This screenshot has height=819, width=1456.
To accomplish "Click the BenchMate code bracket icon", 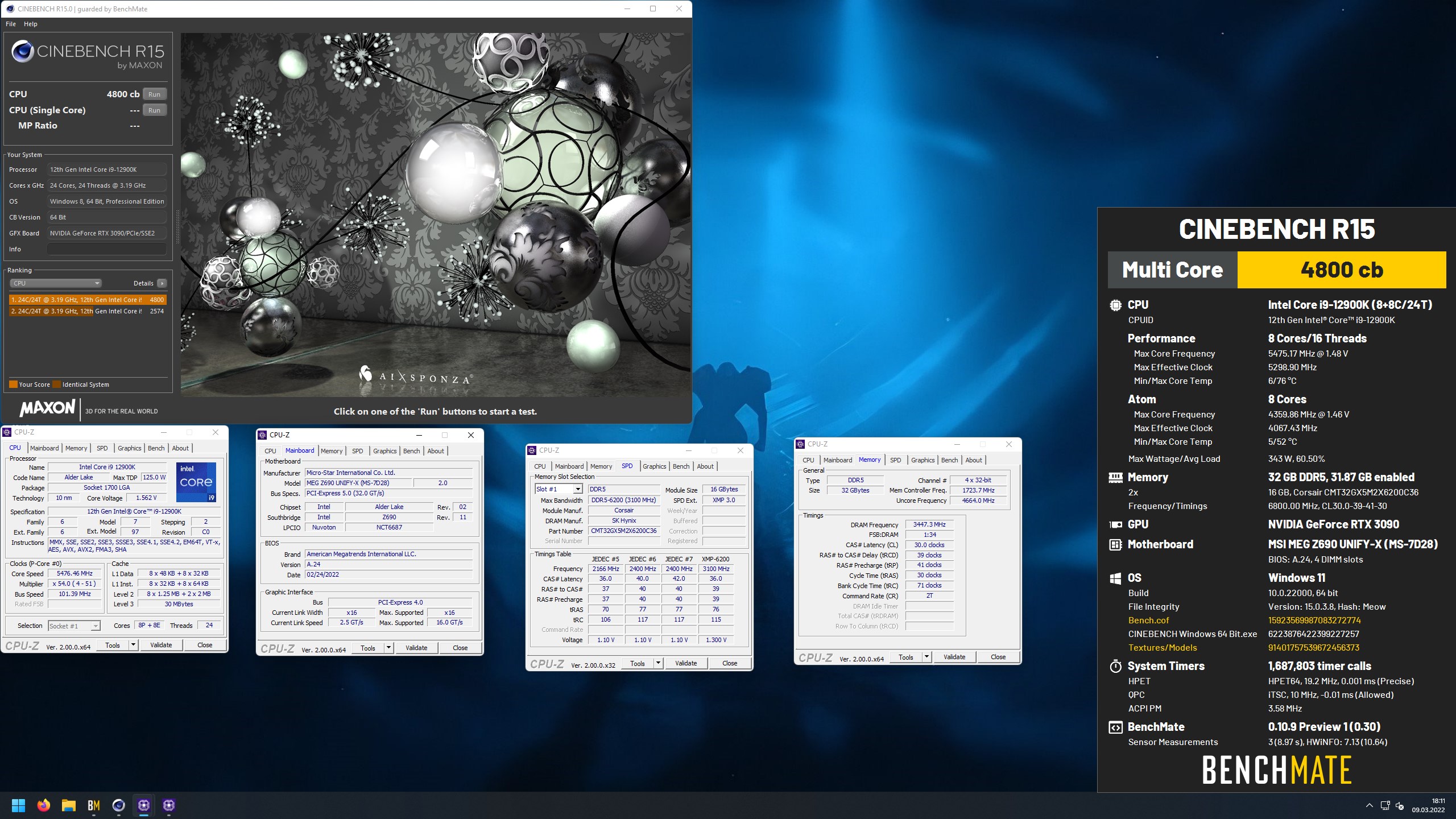I will (x=1115, y=727).
